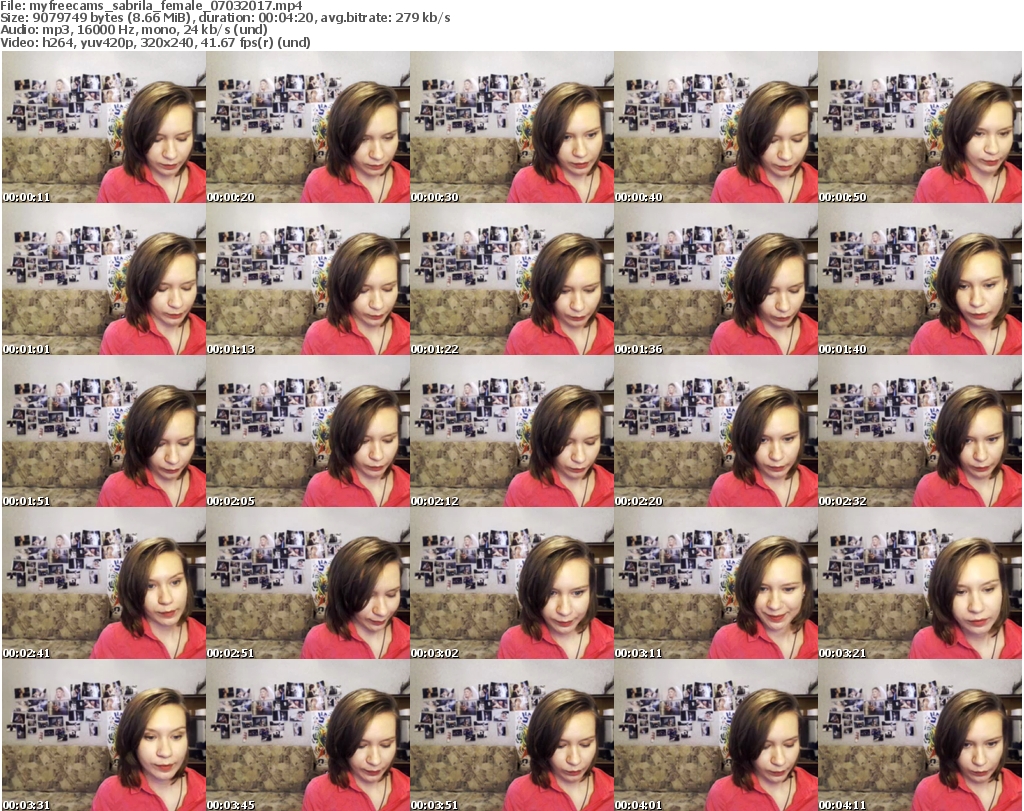Select the thumbnail frame at 00:03:45
This screenshot has height=811, width=1024.
(x=308, y=735)
